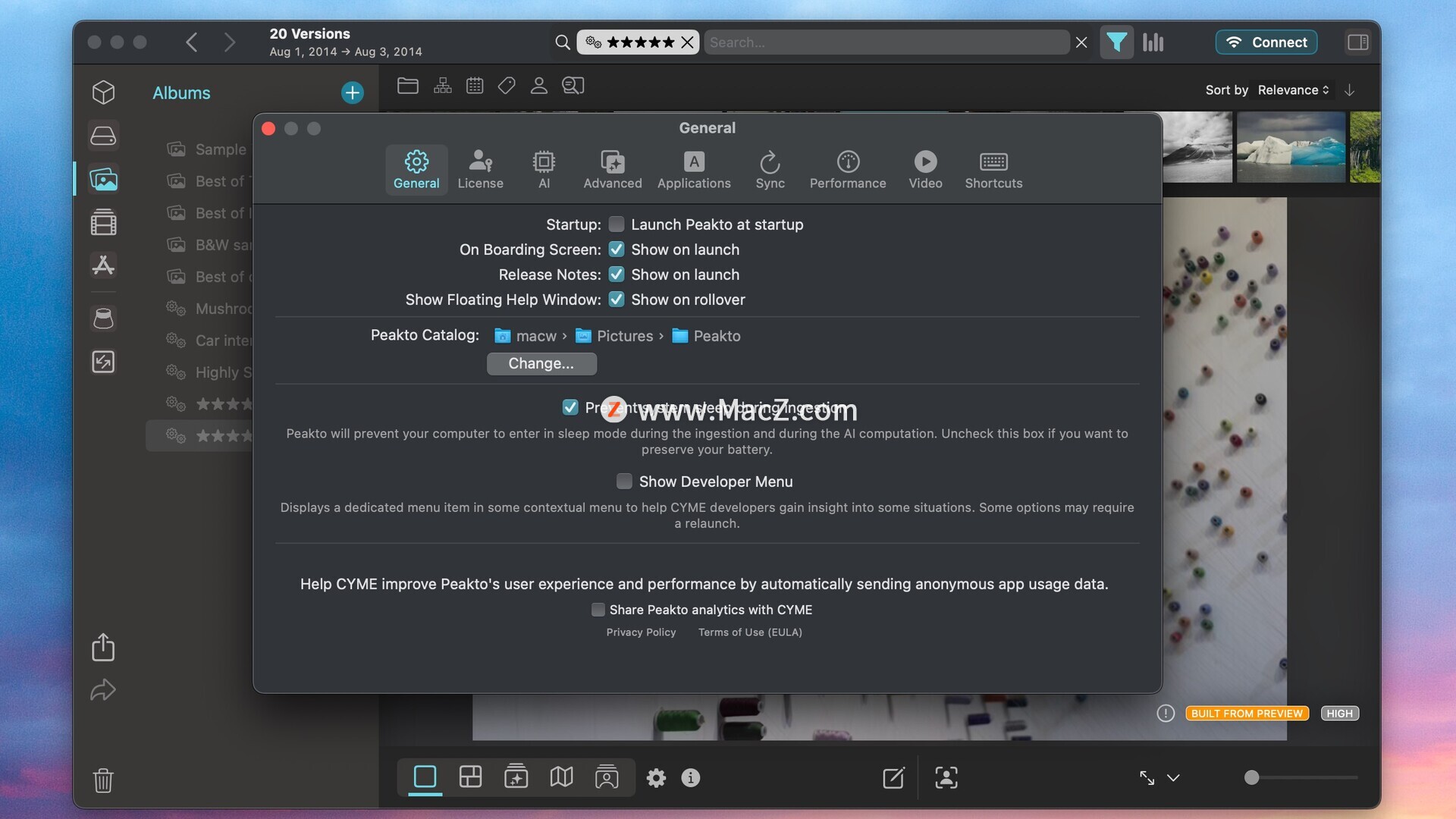Enable Share Peakto analytics with CYME
This screenshot has height=819, width=1456.
point(598,610)
